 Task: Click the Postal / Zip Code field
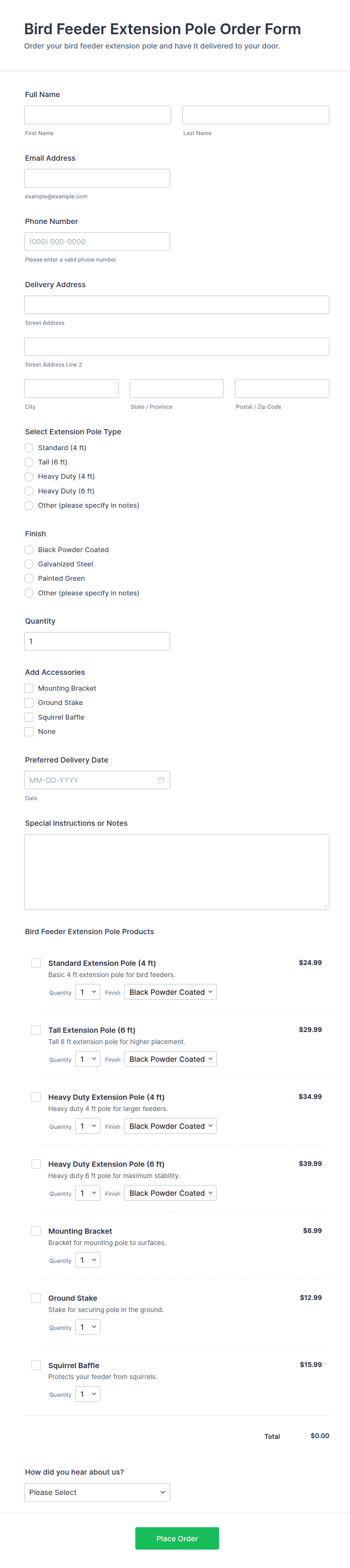click(x=282, y=388)
